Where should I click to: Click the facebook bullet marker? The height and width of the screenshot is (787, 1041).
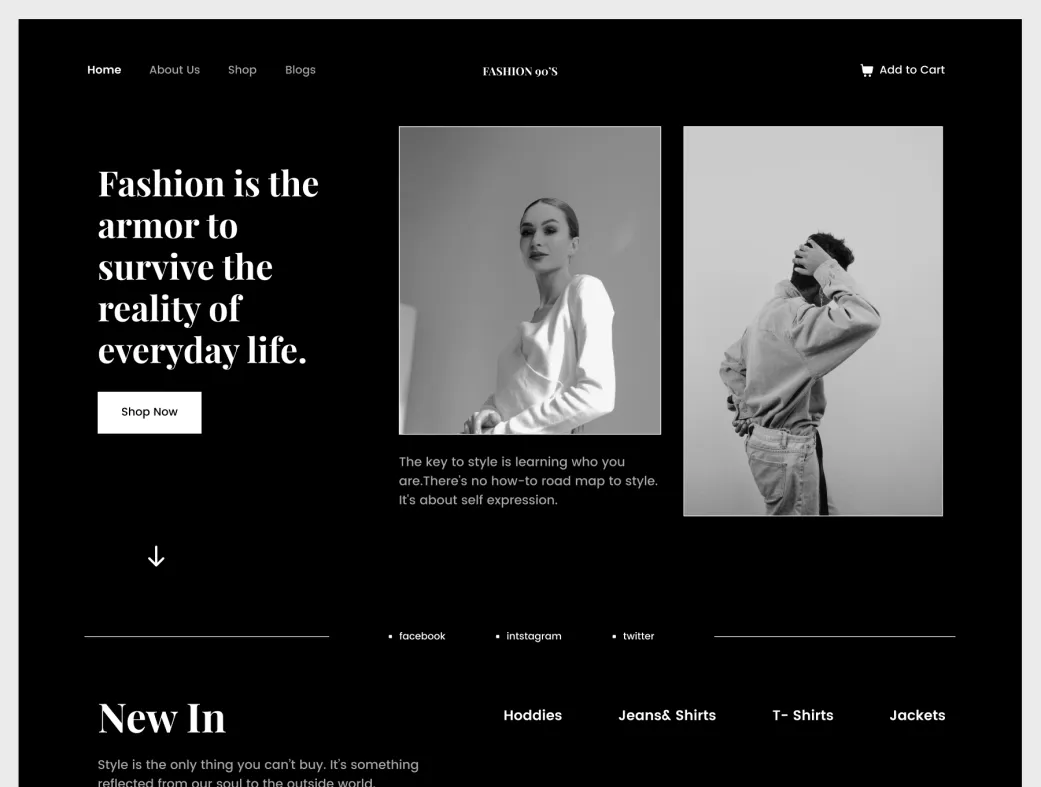coord(390,636)
